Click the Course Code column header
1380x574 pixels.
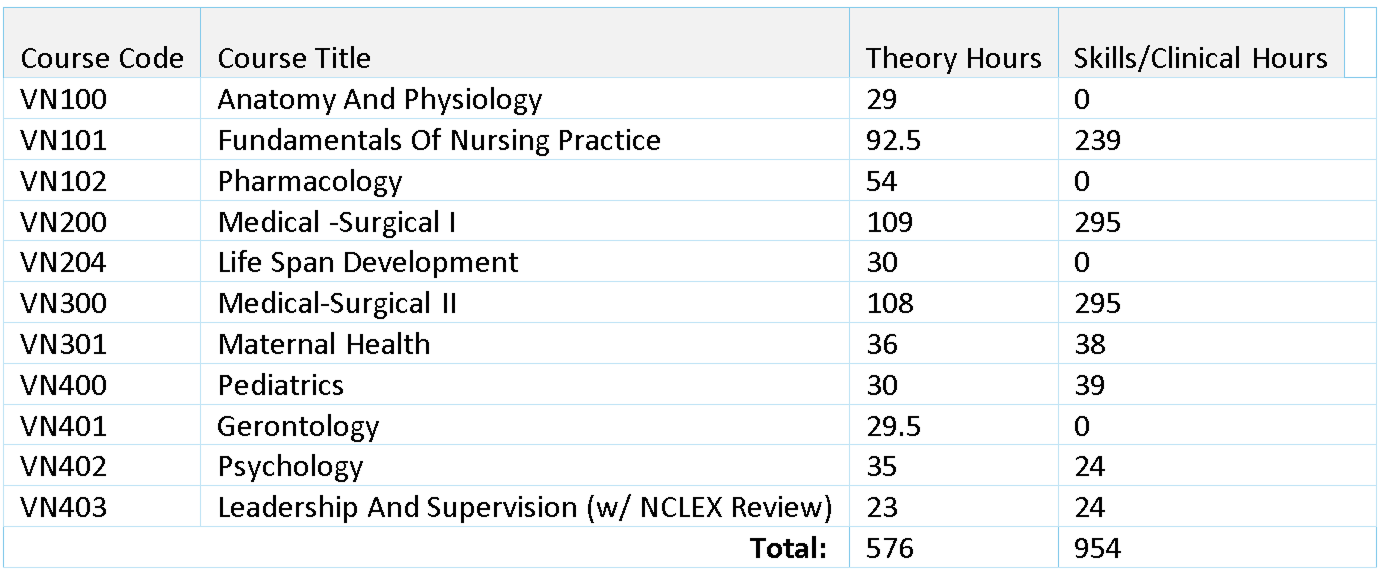click(102, 59)
